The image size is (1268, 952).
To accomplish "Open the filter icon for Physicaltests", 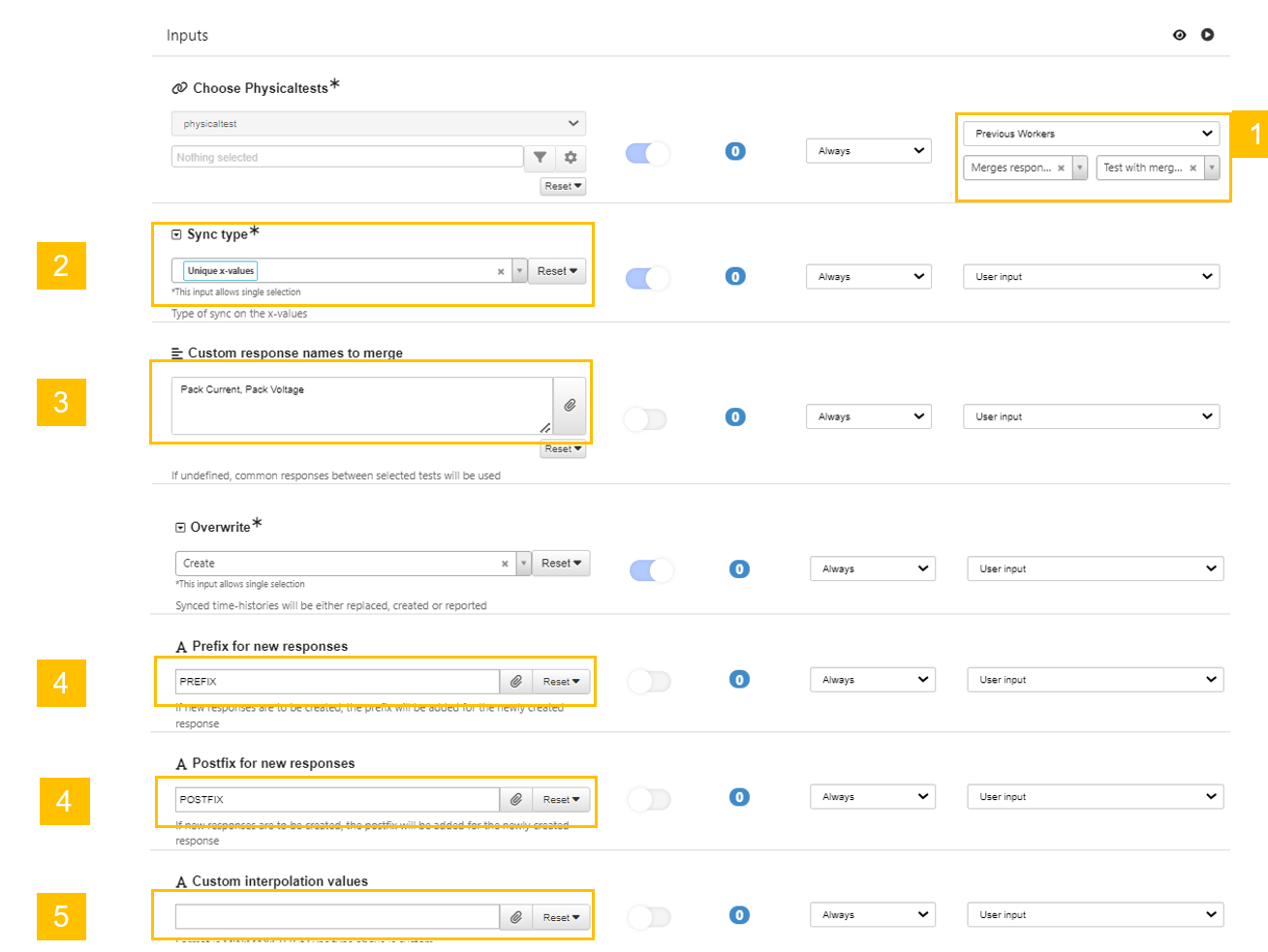I will point(540,158).
